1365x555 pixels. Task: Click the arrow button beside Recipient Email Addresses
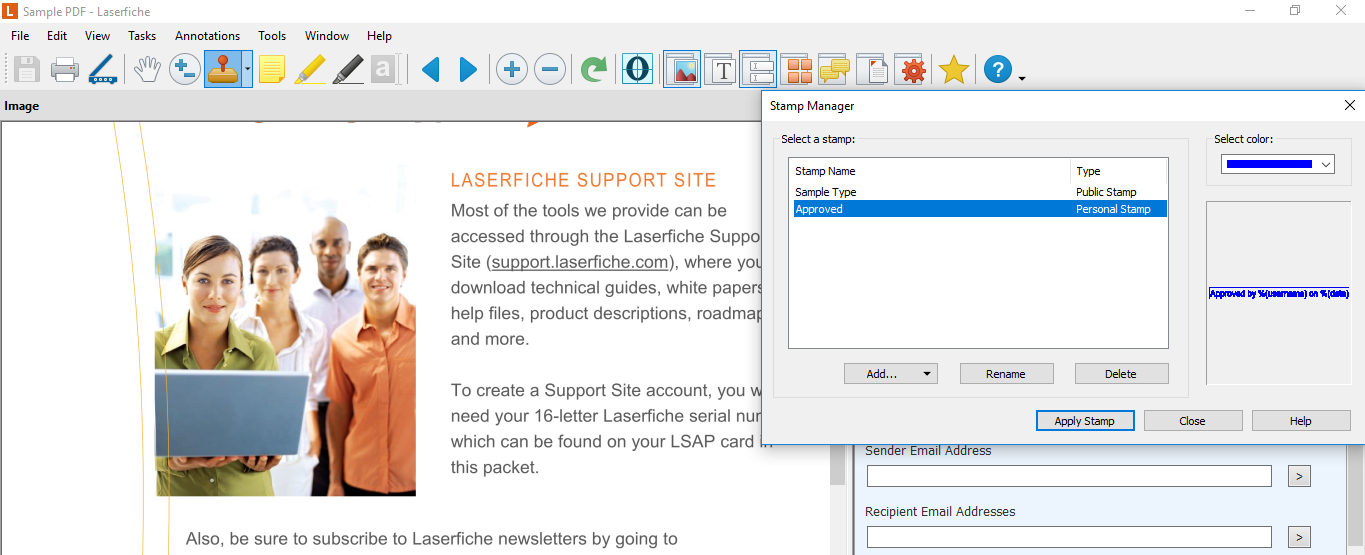[x=1299, y=537]
